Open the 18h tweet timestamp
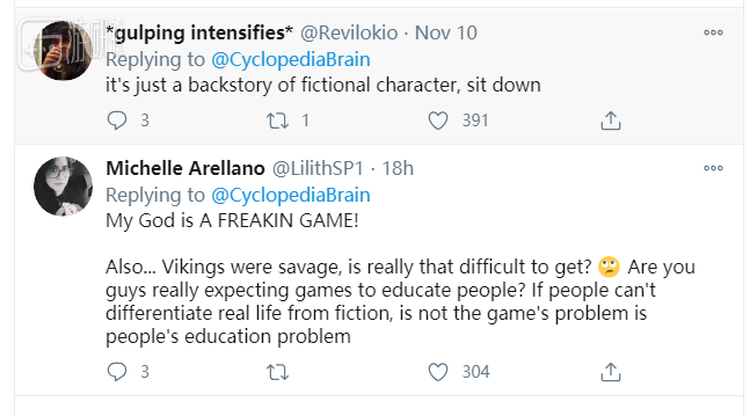This screenshot has height=416, width=750. click(398, 168)
